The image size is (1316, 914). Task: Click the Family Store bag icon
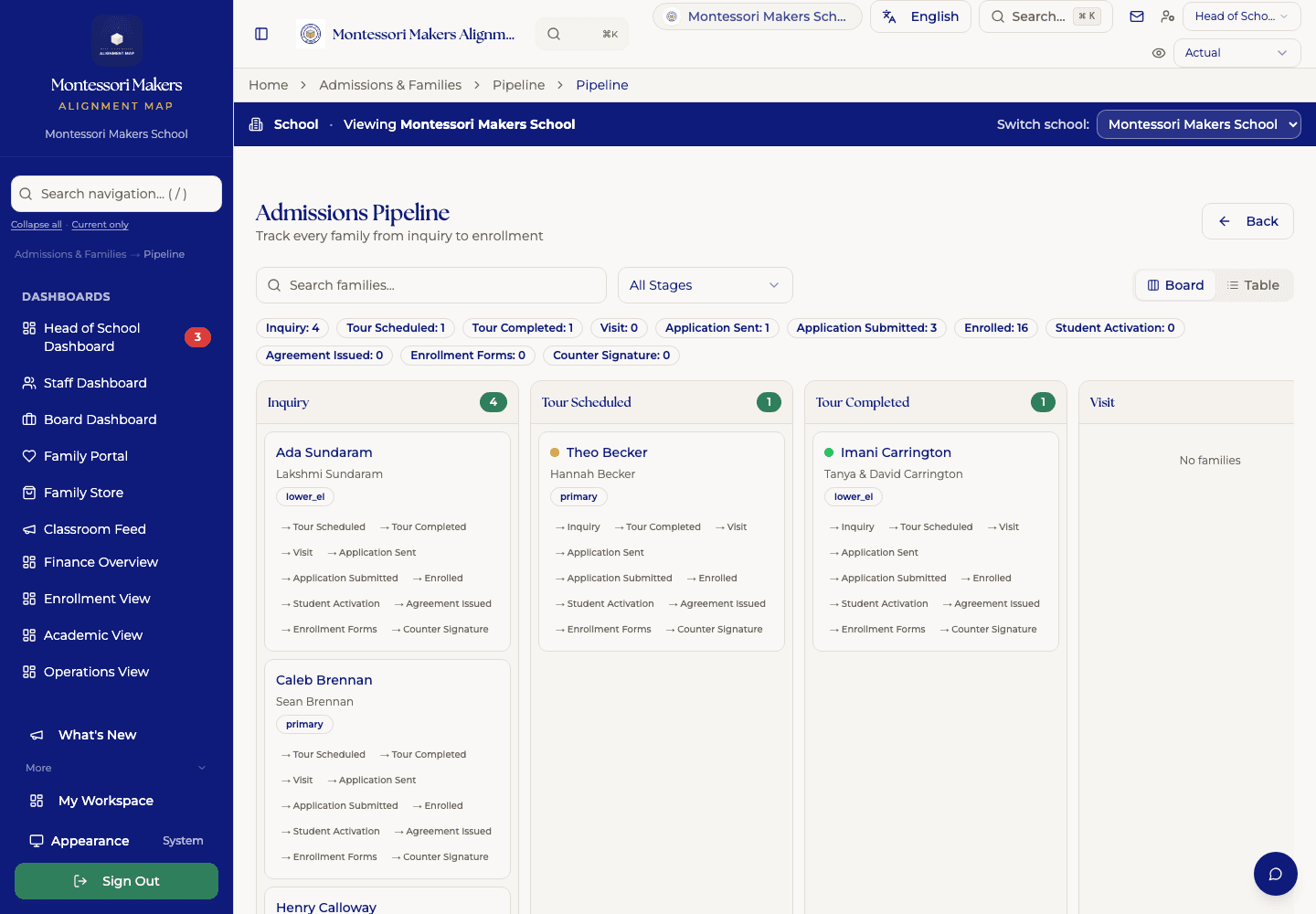[x=29, y=493]
